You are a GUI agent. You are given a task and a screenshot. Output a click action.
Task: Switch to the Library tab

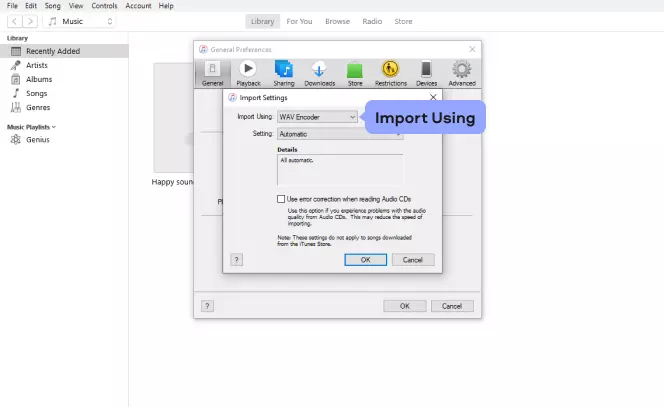pyautogui.click(x=263, y=21)
